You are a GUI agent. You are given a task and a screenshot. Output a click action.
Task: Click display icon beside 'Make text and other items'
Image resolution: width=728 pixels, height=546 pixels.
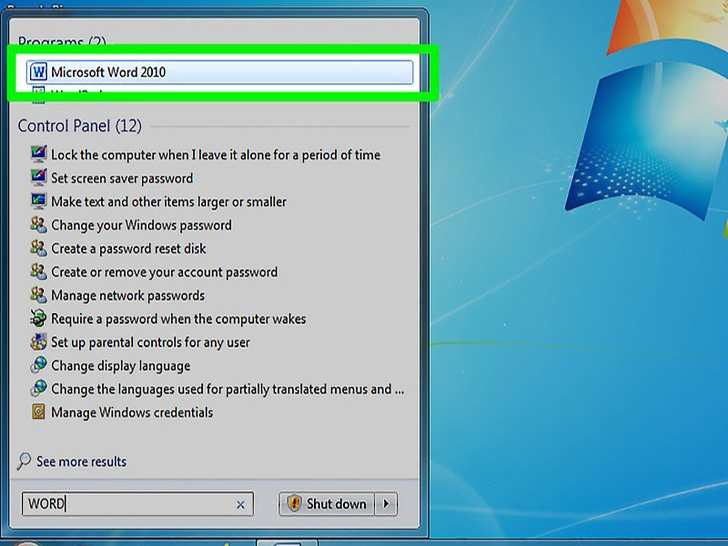(x=39, y=201)
